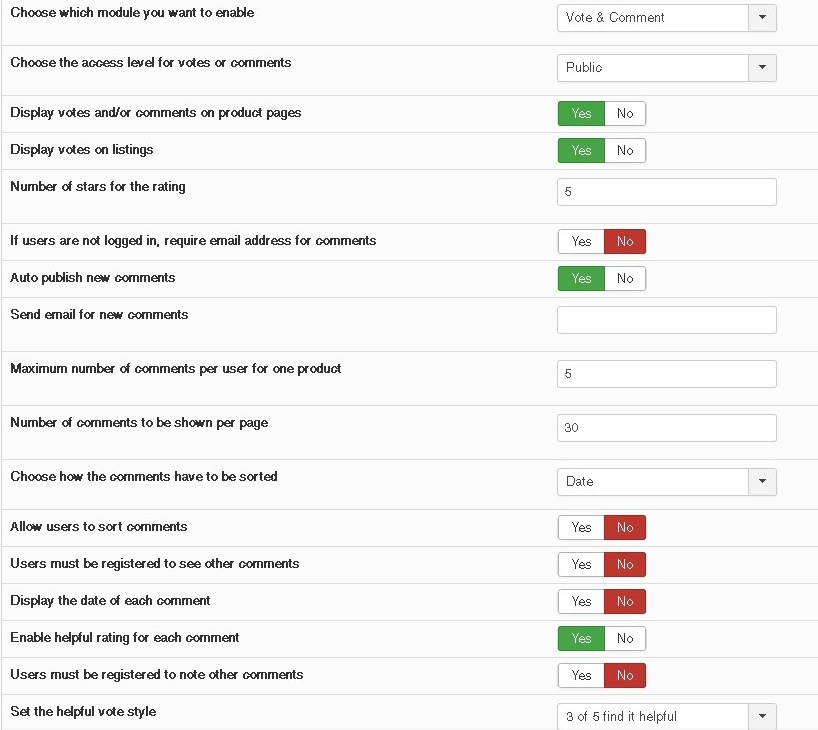Screen dimensions: 818x730
Task: Open the module selection dropdown showing Vote & Comment
Action: pos(666,17)
